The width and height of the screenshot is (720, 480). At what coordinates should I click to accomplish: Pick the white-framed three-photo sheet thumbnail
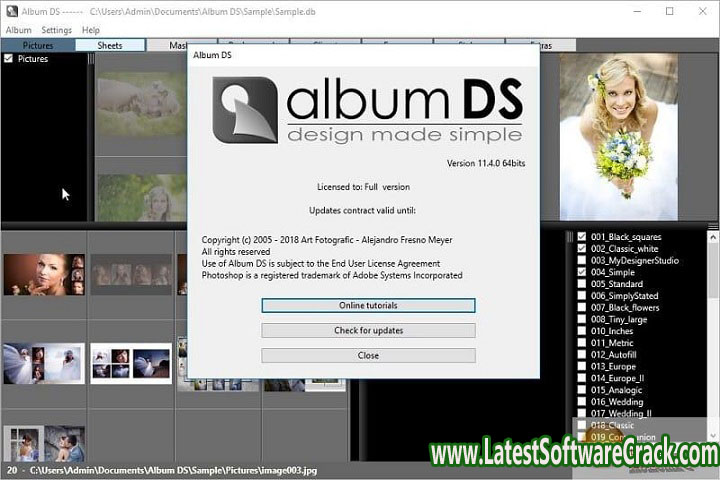point(130,363)
